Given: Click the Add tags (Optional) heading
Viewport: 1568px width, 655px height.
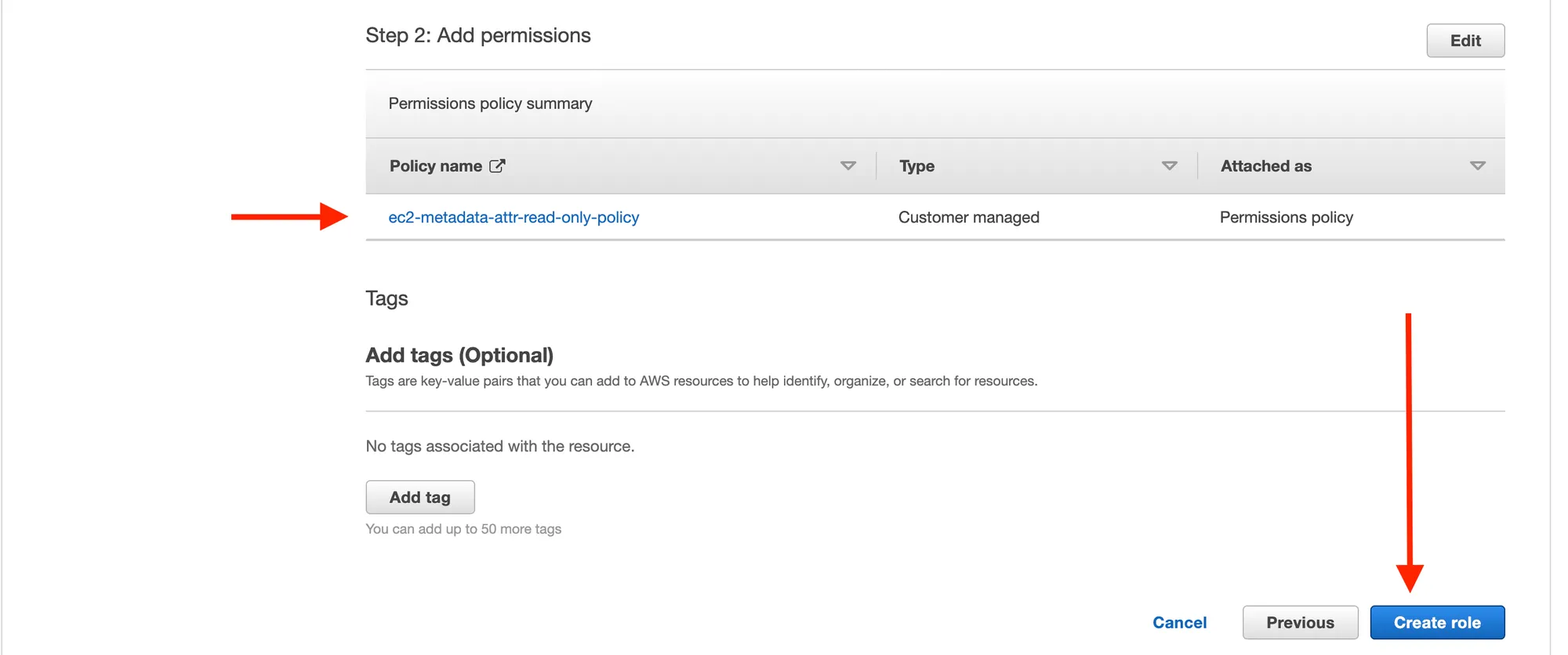Looking at the screenshot, I should coord(459,355).
